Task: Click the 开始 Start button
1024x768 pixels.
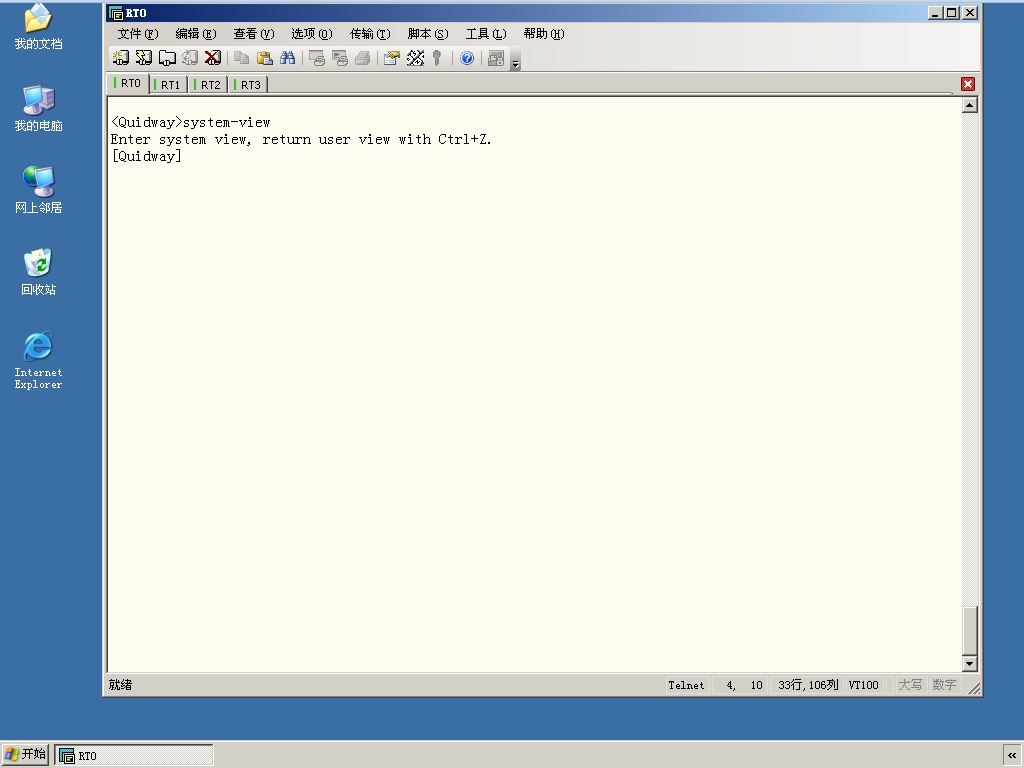Action: coord(25,754)
